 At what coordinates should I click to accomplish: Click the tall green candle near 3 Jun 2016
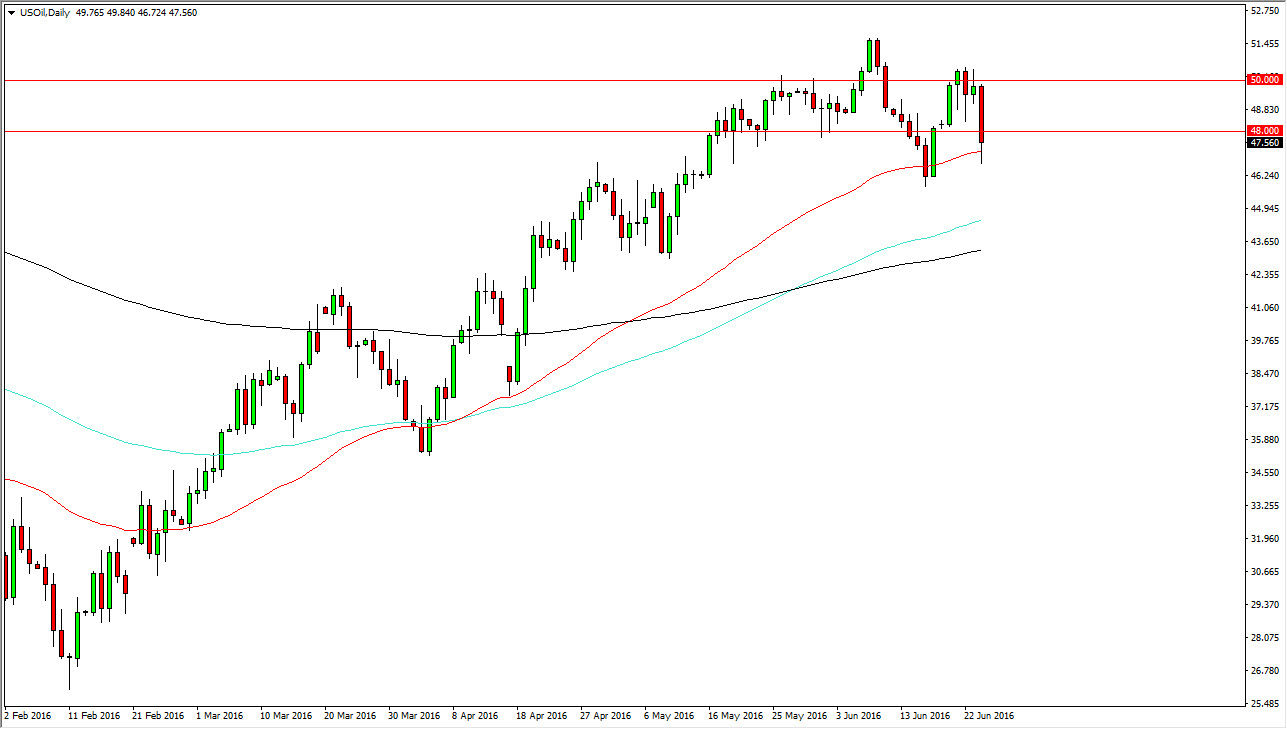870,55
